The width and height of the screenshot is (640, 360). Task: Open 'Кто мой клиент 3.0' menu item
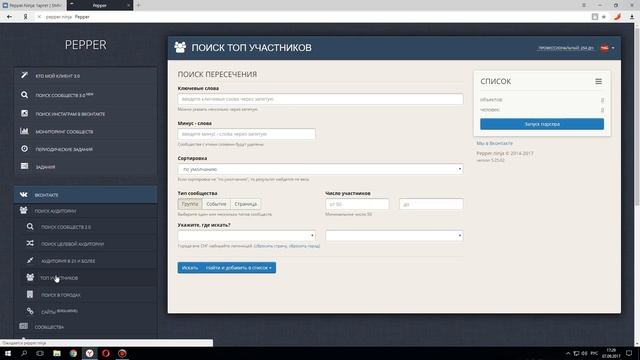coord(86,76)
